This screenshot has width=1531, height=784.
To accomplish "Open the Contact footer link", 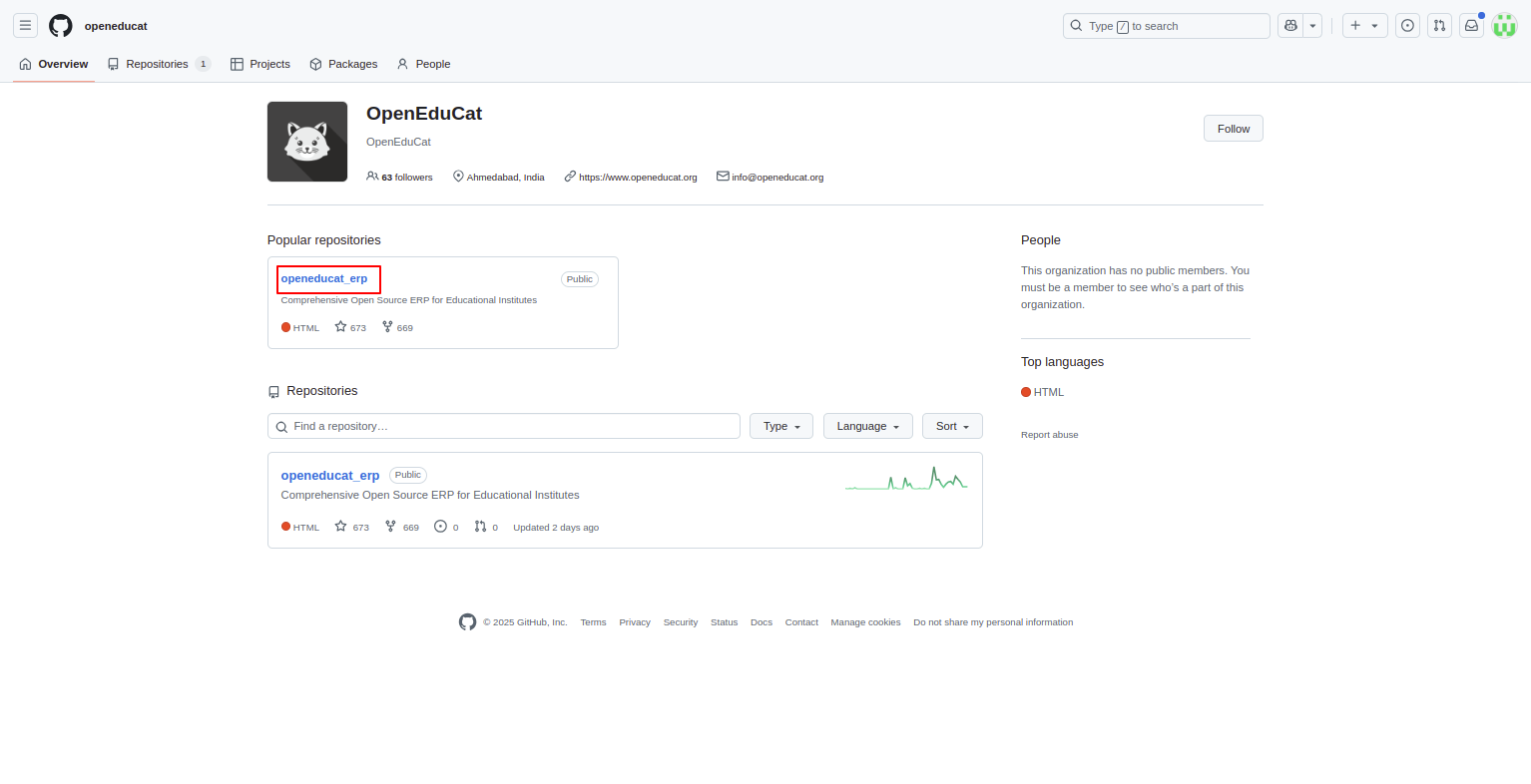I will point(801,622).
